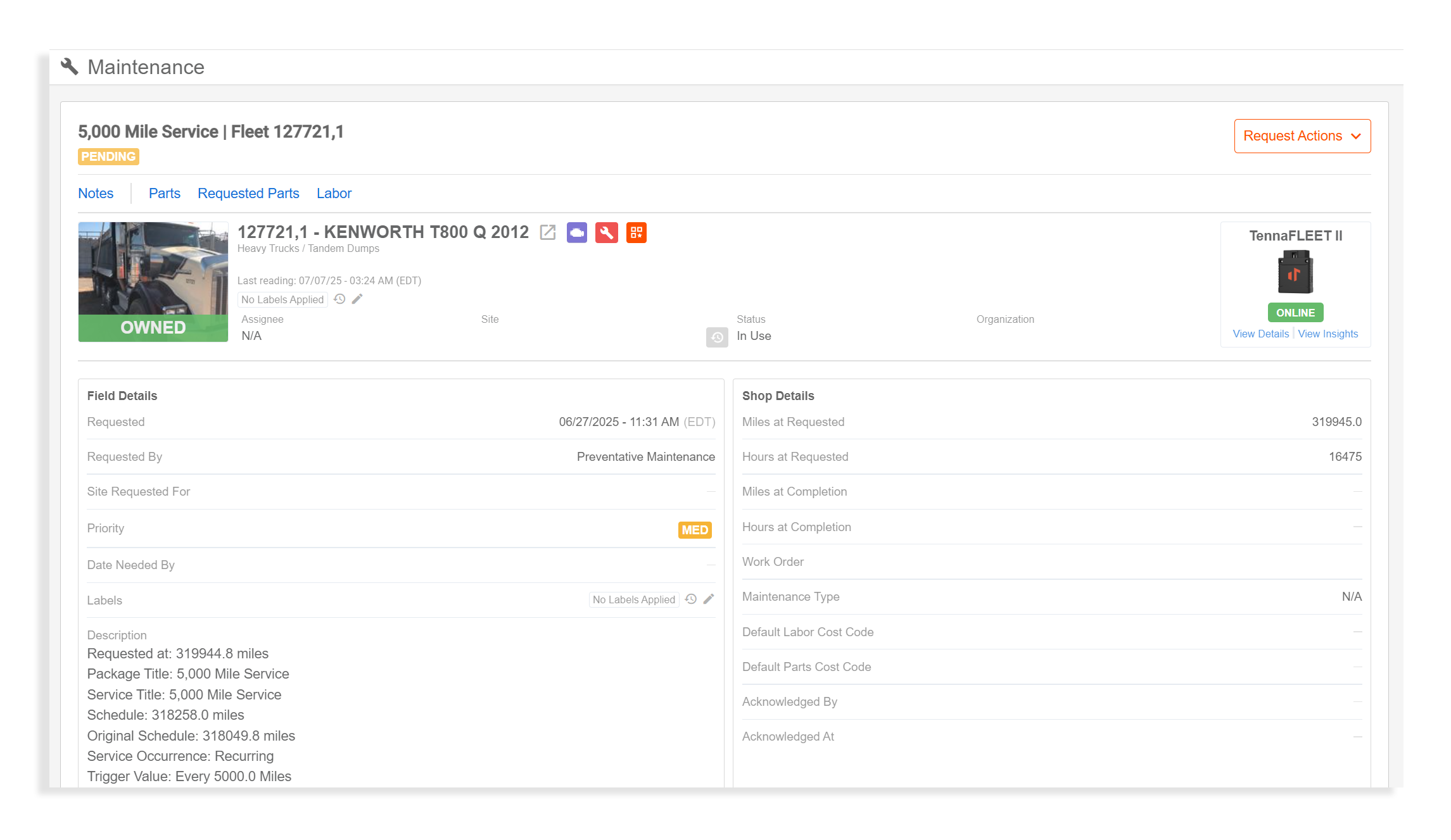Open the Requested Parts tab

point(248,194)
